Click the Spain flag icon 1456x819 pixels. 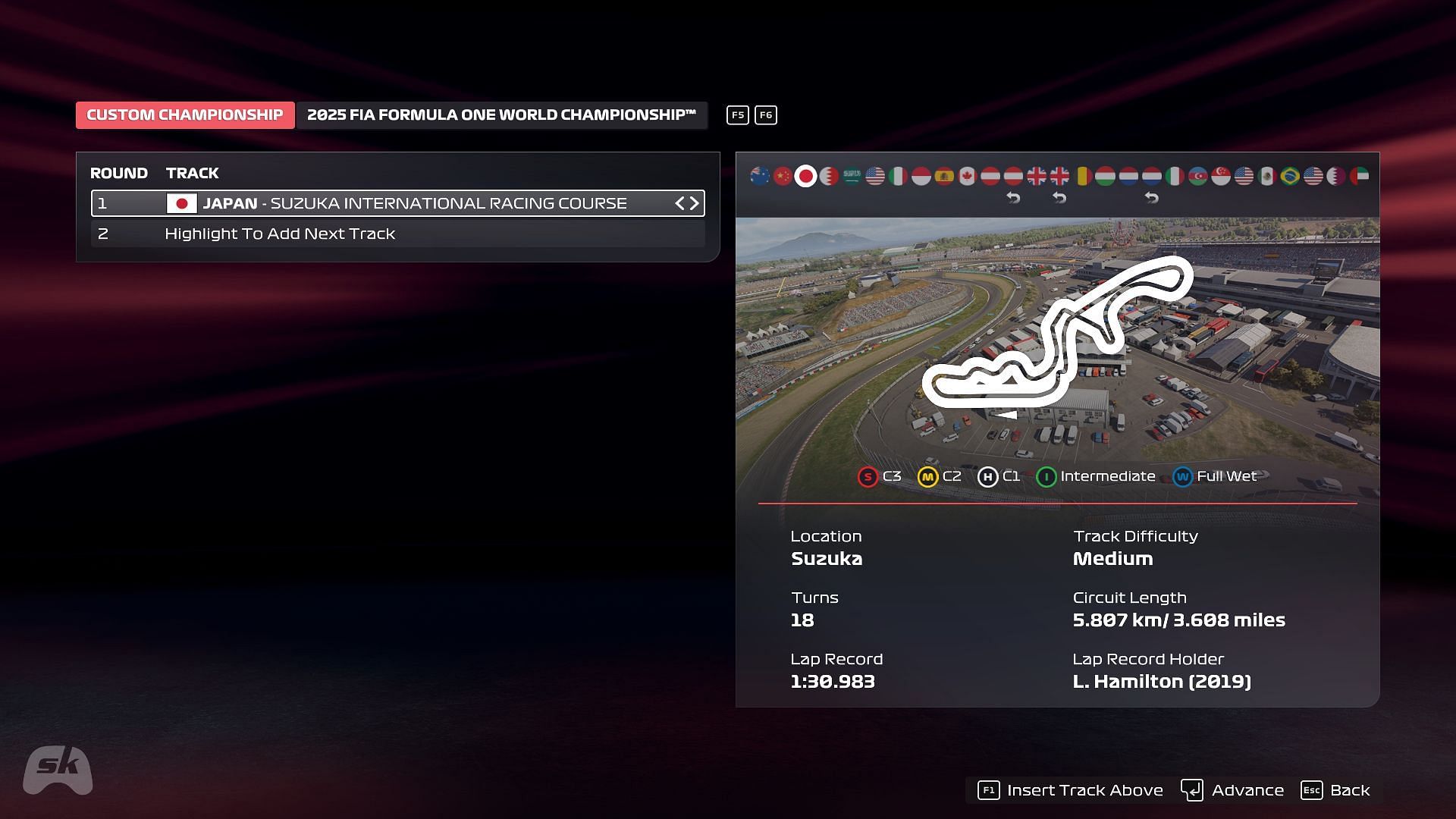click(944, 176)
